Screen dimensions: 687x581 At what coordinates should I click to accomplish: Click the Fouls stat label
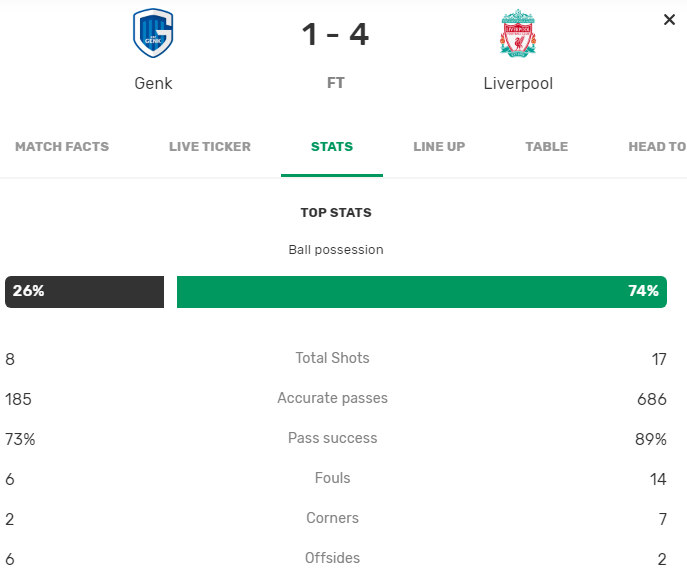click(332, 478)
